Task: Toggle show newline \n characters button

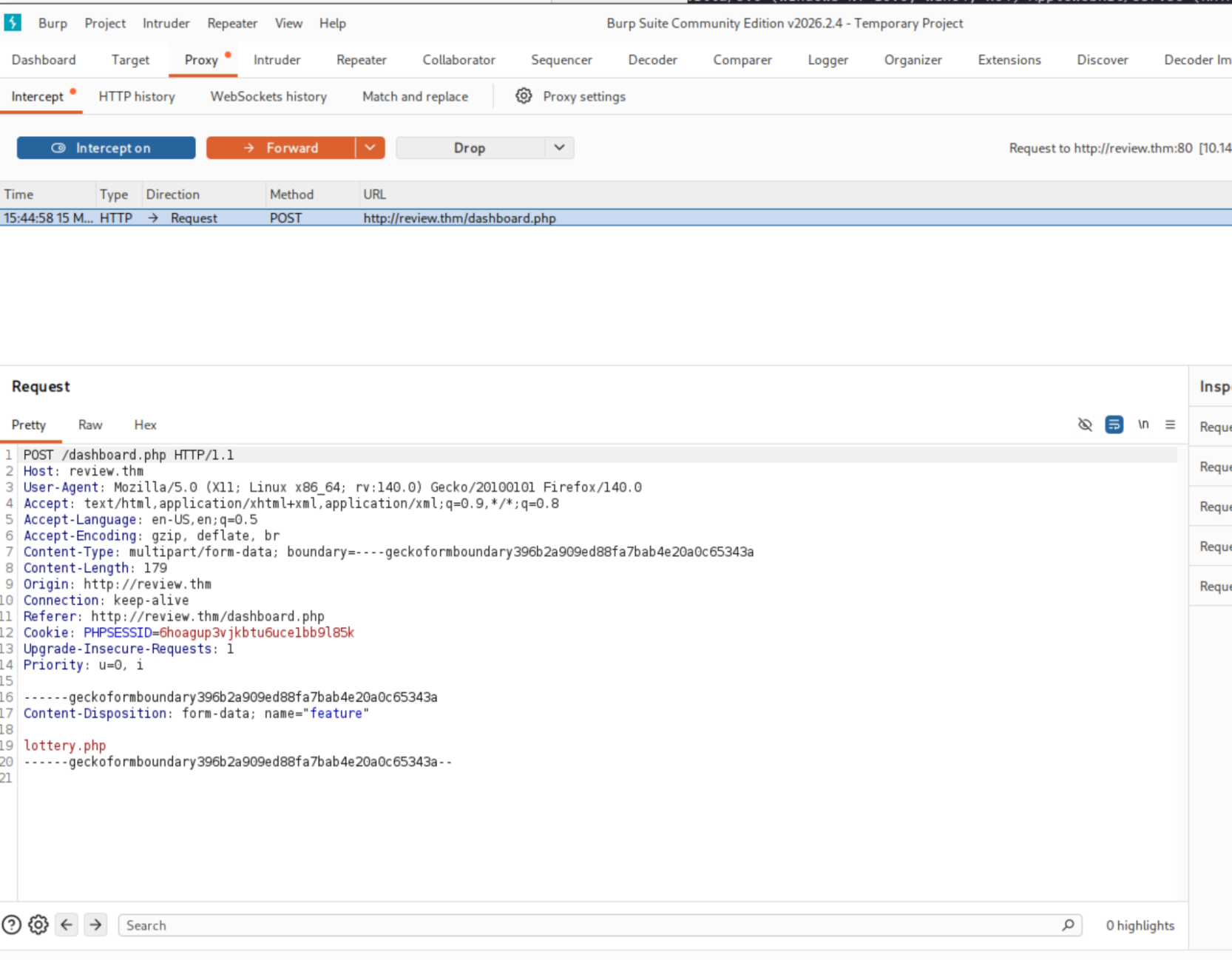Action: pyautogui.click(x=1143, y=425)
